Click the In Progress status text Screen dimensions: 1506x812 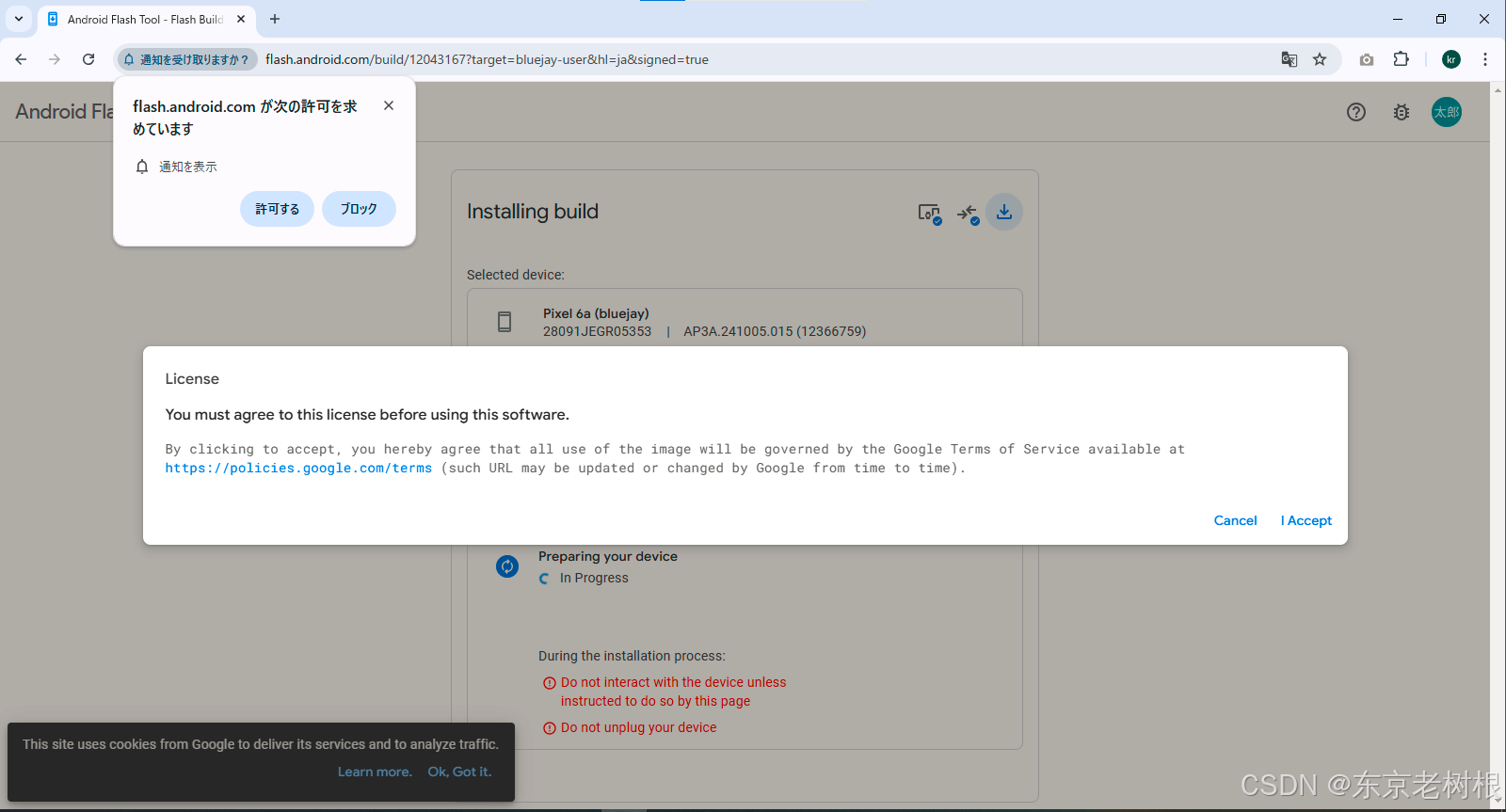click(x=594, y=578)
